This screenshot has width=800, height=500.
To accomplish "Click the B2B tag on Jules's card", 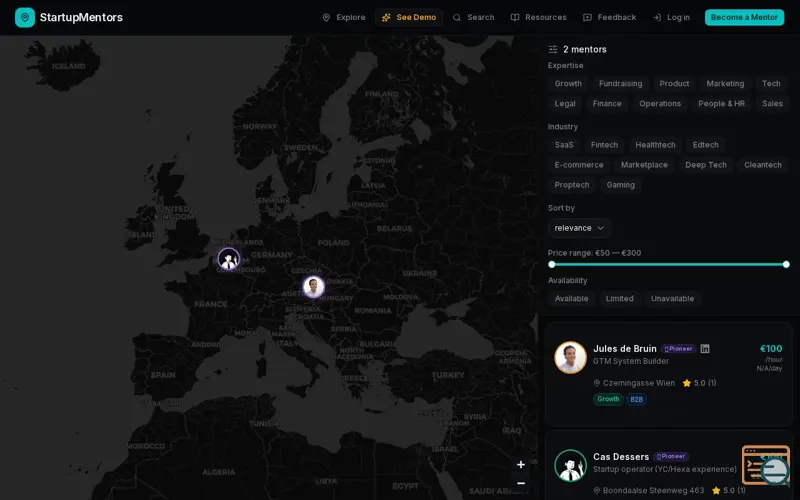I will pyautogui.click(x=636, y=399).
